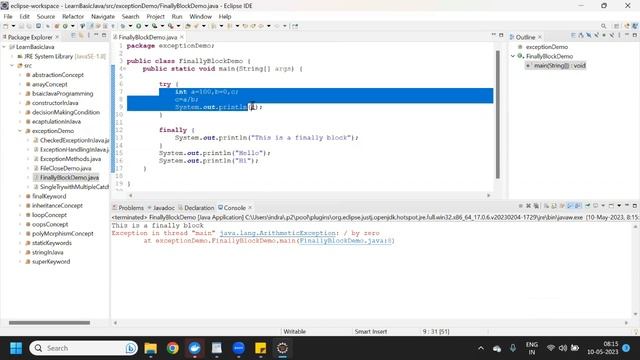This screenshot has width=640, height=360.
Task: Click Remove Launch console X icon
Action: pos(528,206)
